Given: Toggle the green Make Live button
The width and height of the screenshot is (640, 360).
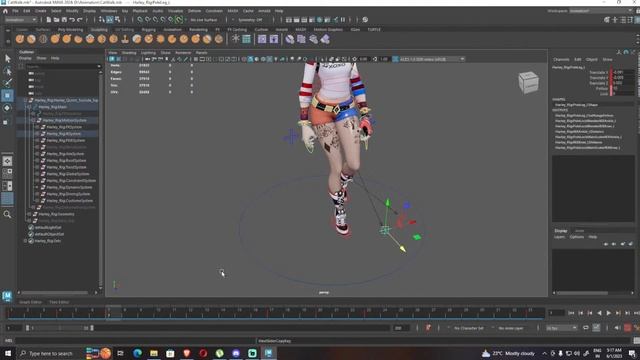Looking at the screenshot, I should [x=179, y=20].
